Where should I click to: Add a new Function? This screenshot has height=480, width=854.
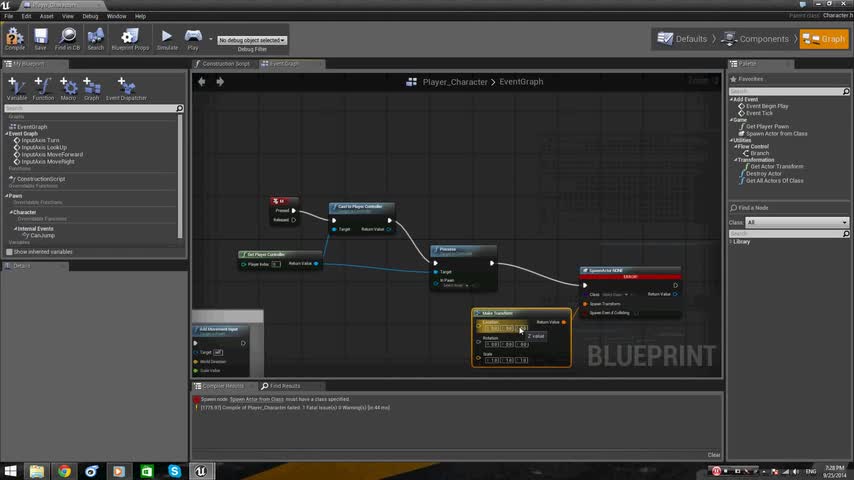(x=43, y=89)
